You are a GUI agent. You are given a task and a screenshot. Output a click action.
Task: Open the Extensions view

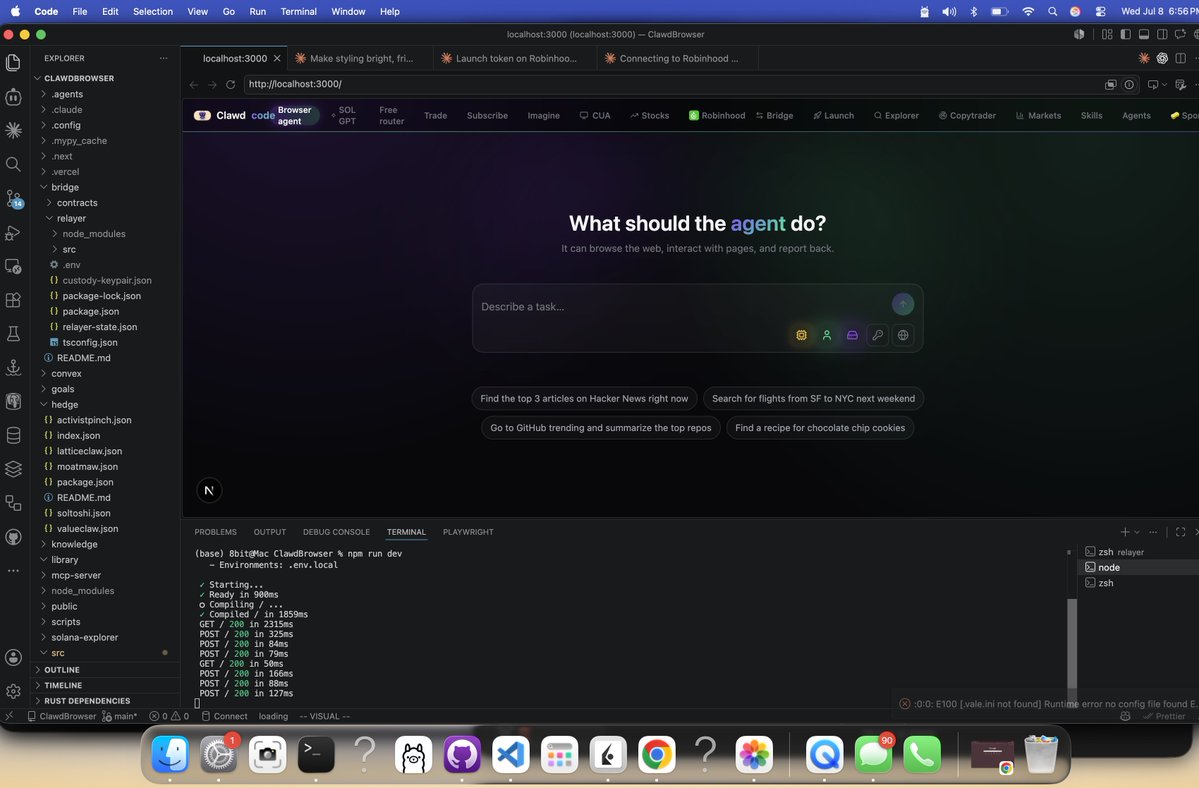pos(13,300)
